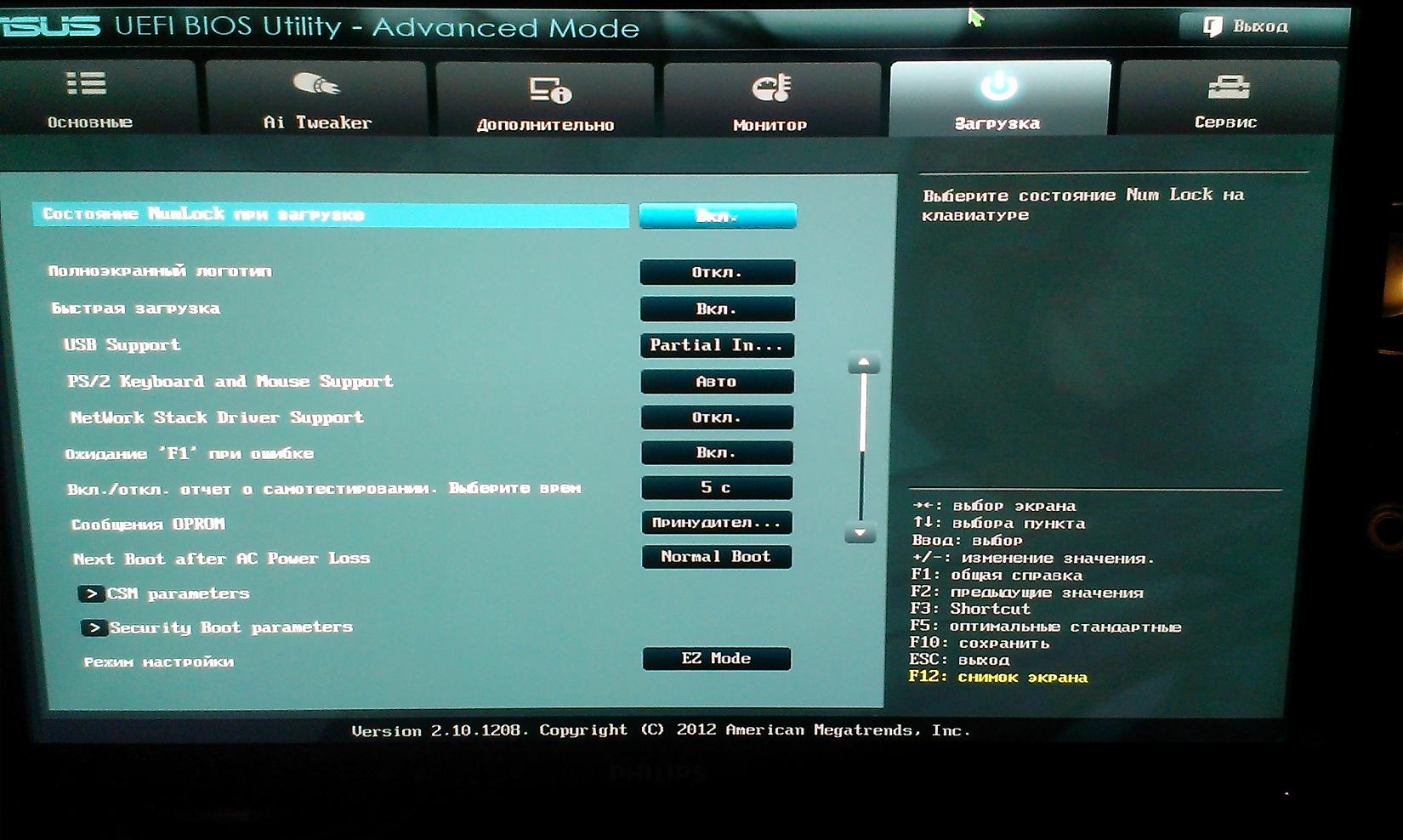Open Режим настройки EZ Mode dropdown

pyautogui.click(x=717, y=658)
